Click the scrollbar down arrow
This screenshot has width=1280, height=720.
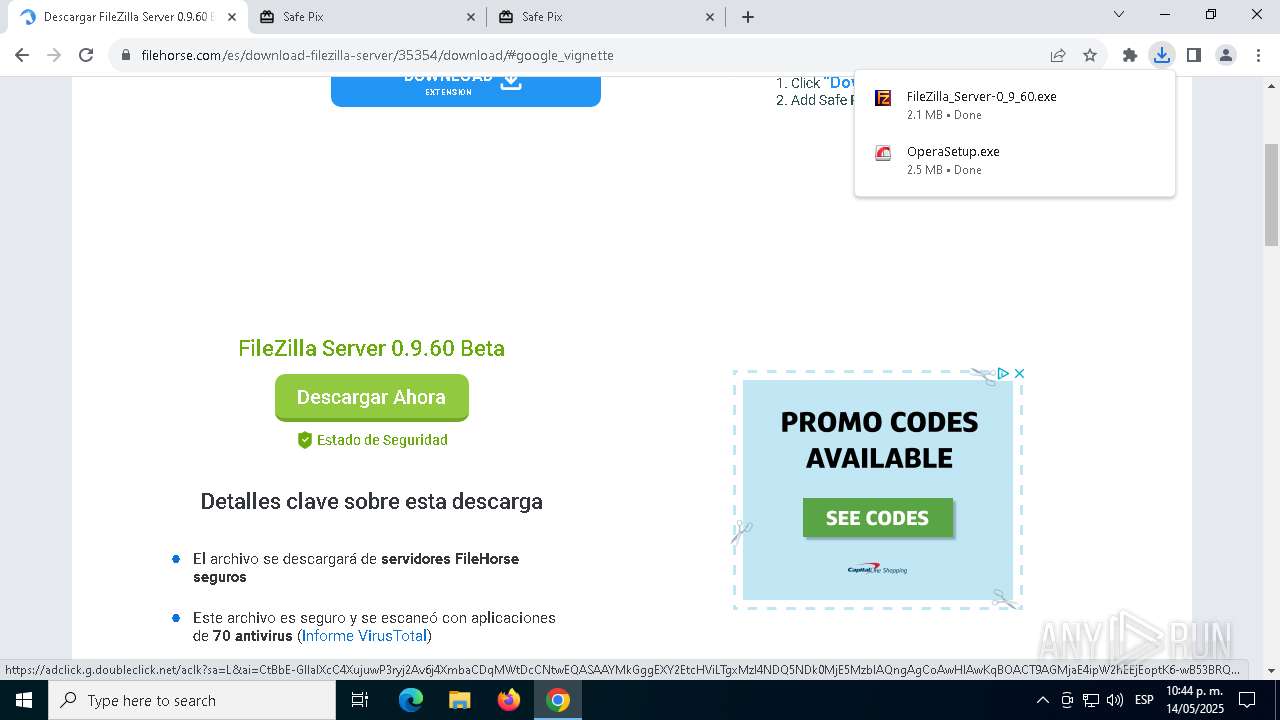pos(1271,670)
